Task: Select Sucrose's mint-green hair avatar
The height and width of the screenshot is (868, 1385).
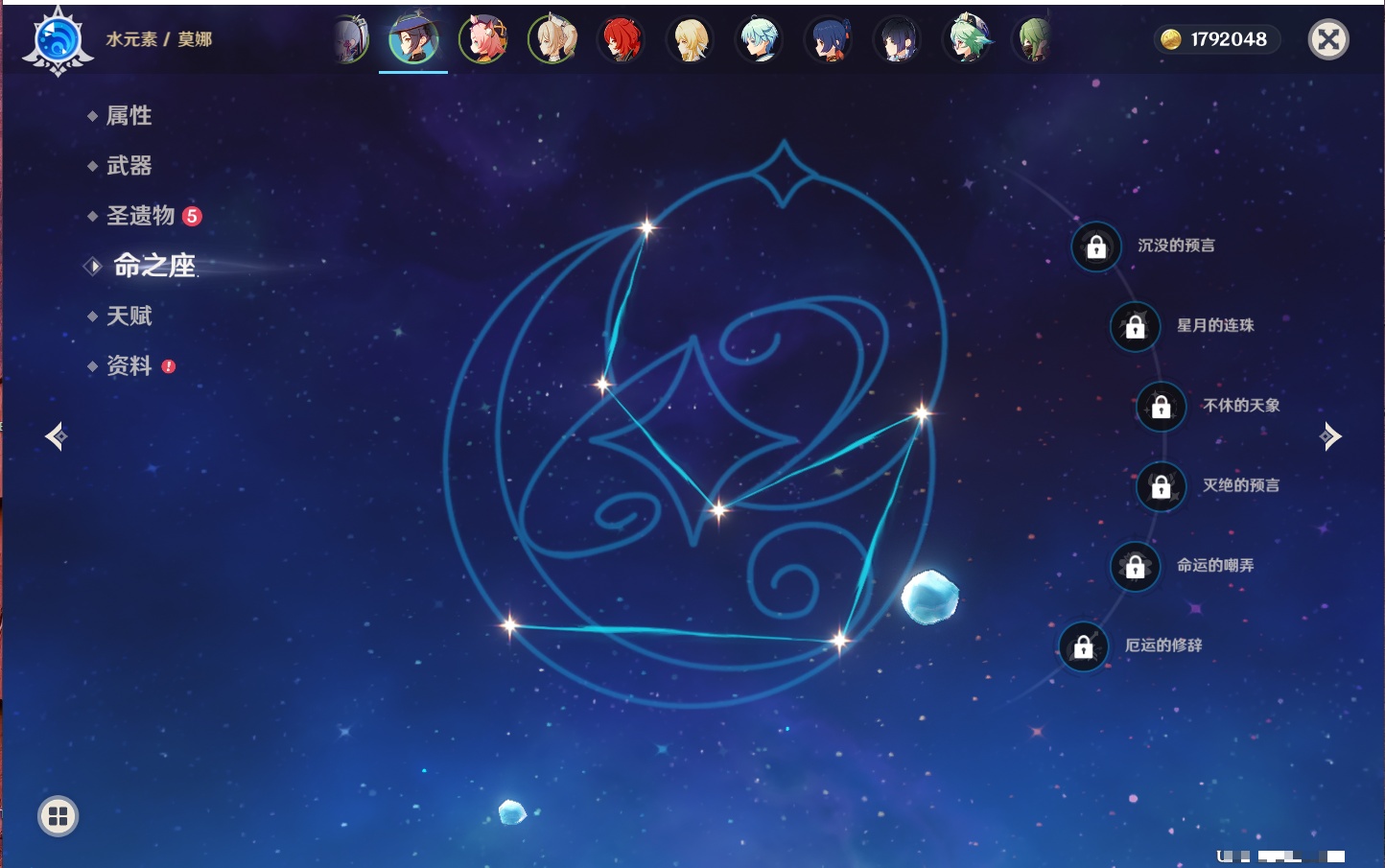Action: 967,39
